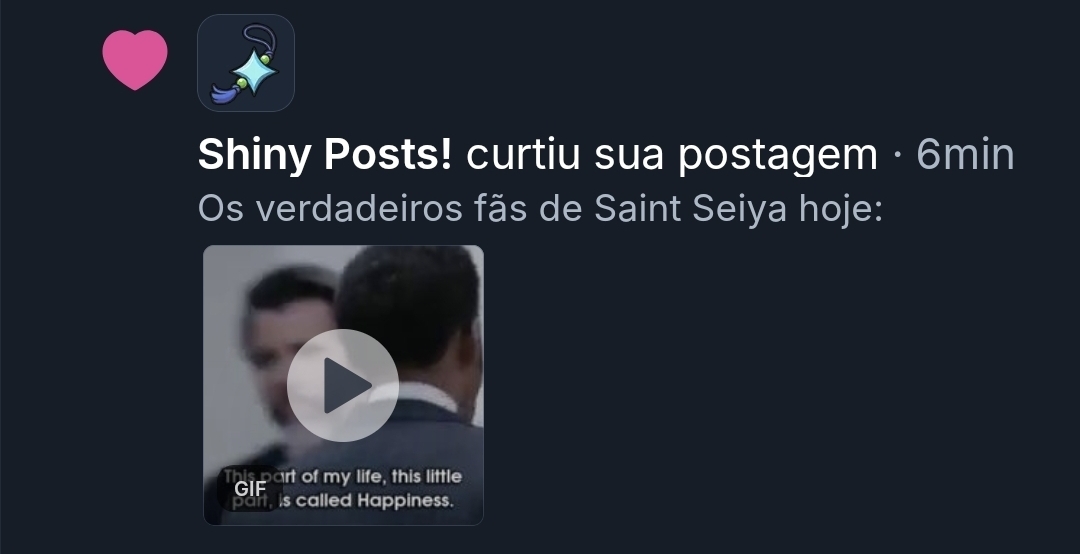Click the "curtiu sua postagem" notification text
Image resolution: width=1080 pixels, height=554 pixels.
(672, 155)
